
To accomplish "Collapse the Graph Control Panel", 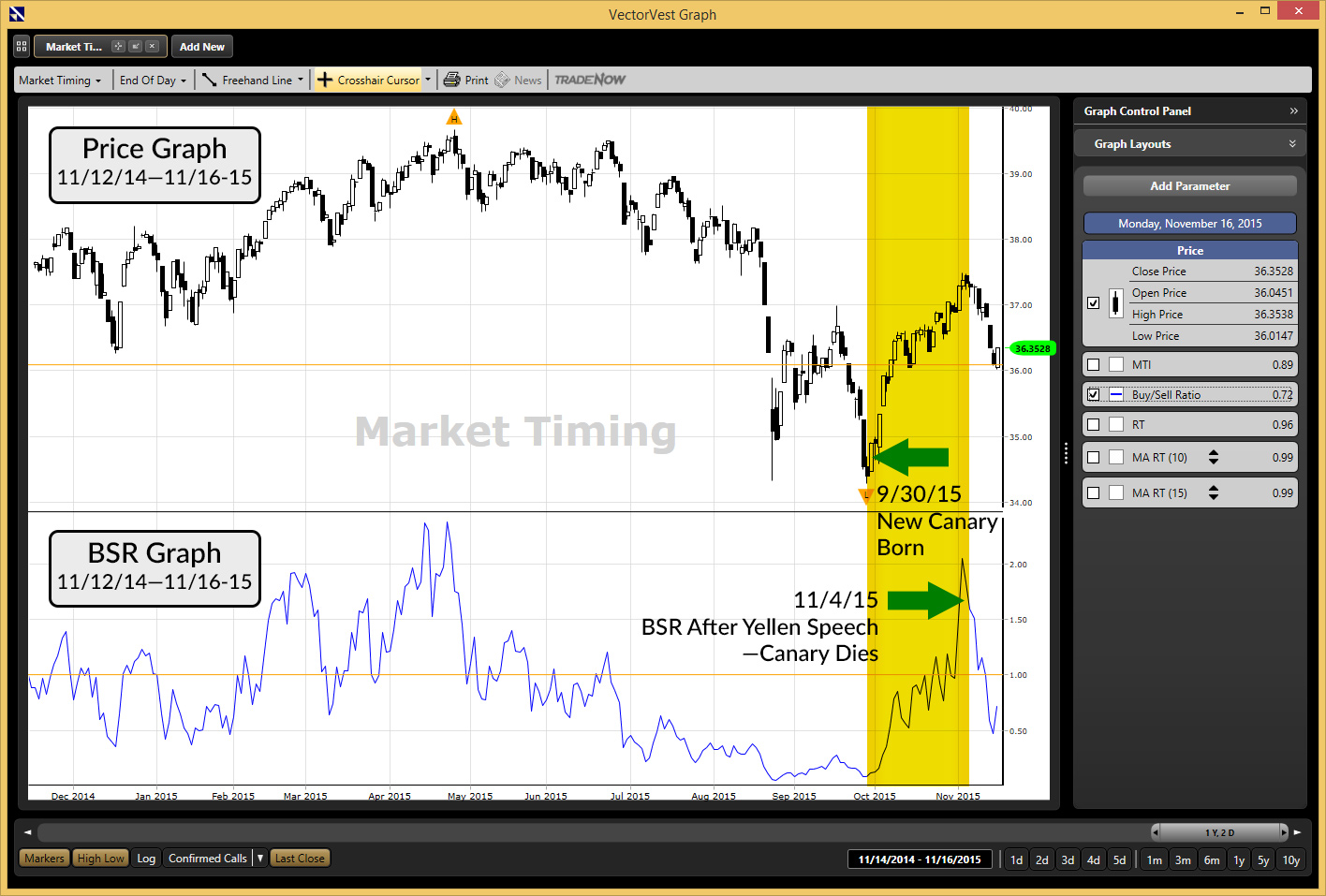I will coord(1293,111).
